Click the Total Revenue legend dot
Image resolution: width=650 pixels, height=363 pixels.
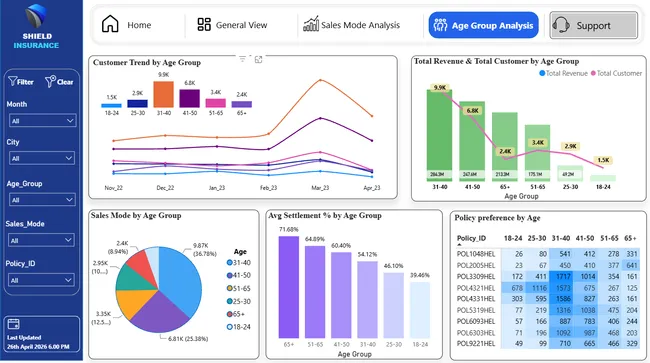point(542,73)
